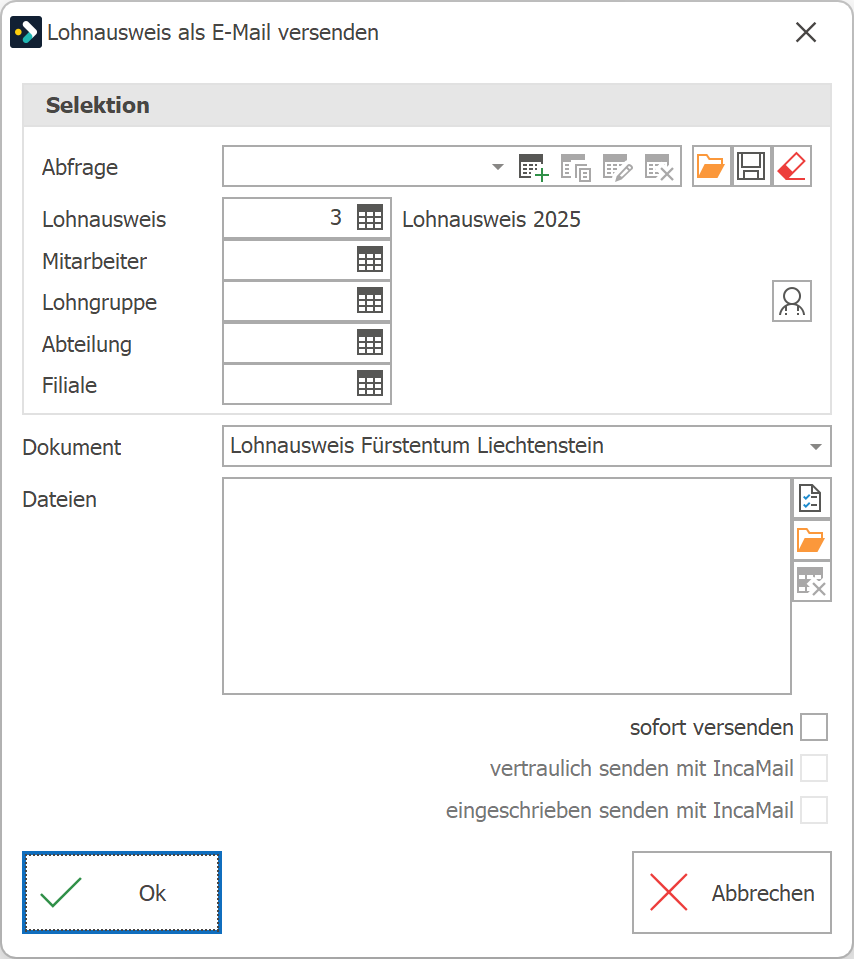The width and height of the screenshot is (854, 959).
Task: Click the person icon button
Action: click(x=792, y=301)
